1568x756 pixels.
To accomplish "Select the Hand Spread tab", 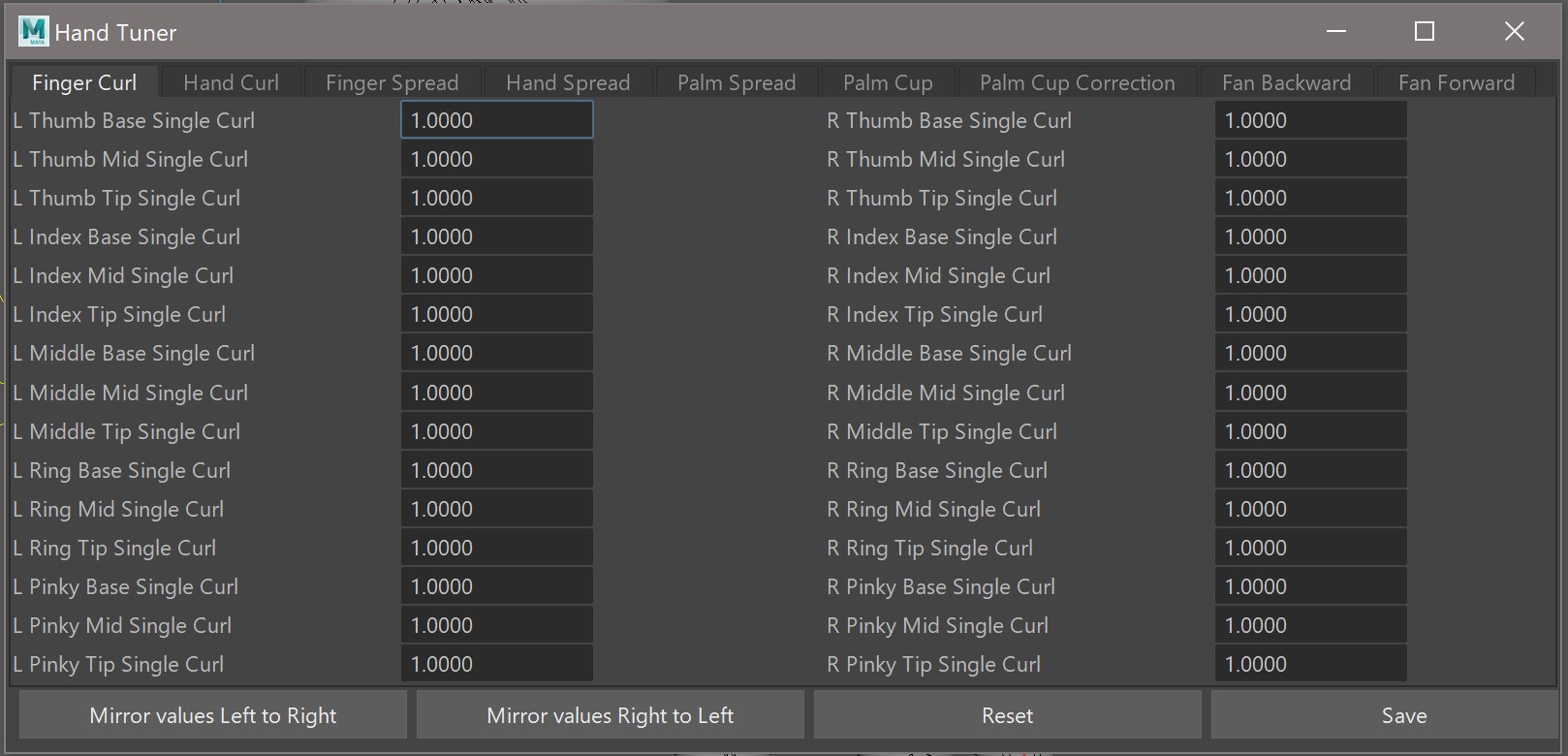I will pos(568,82).
